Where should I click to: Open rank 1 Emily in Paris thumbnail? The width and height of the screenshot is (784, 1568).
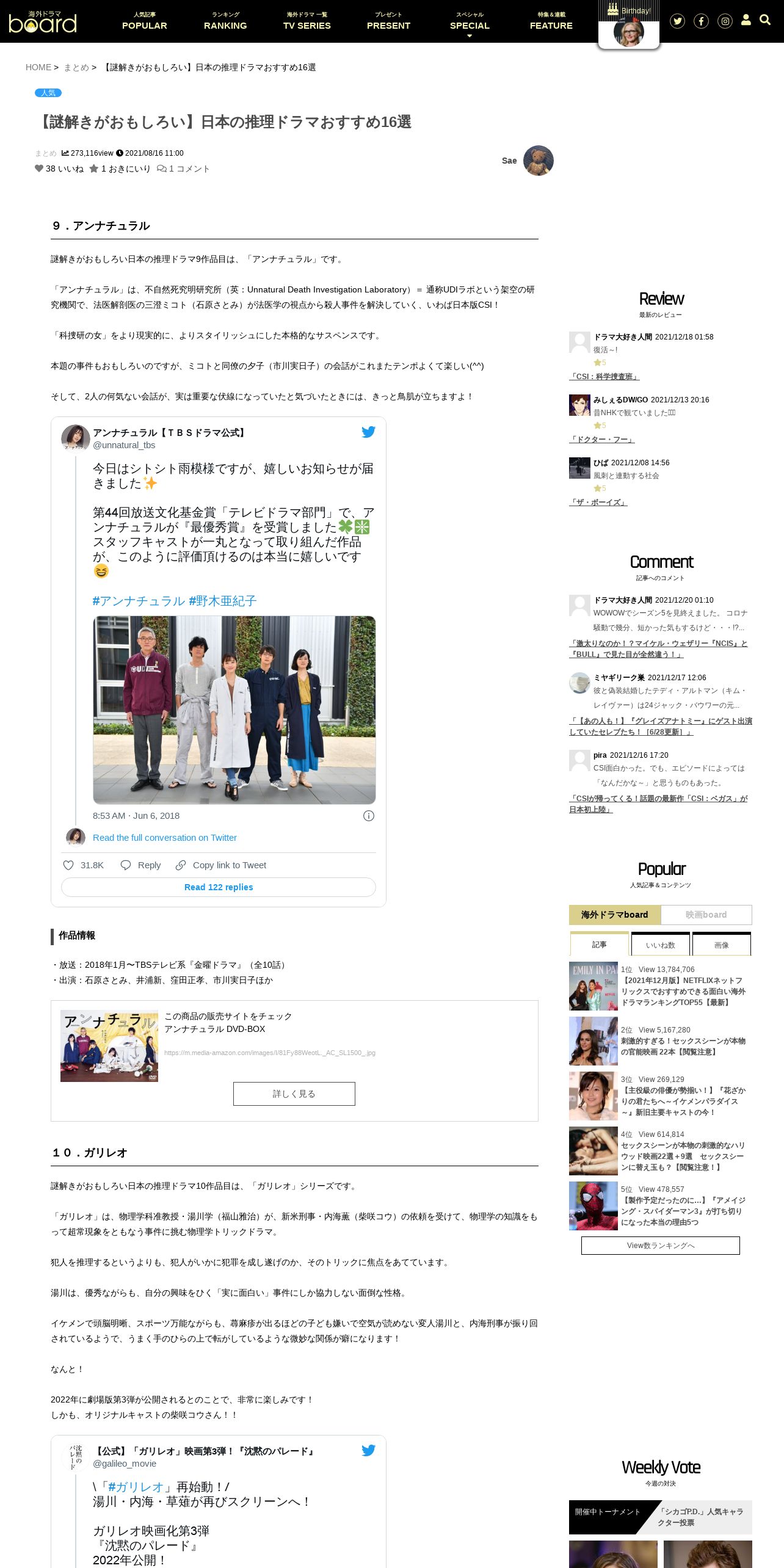[x=593, y=986]
